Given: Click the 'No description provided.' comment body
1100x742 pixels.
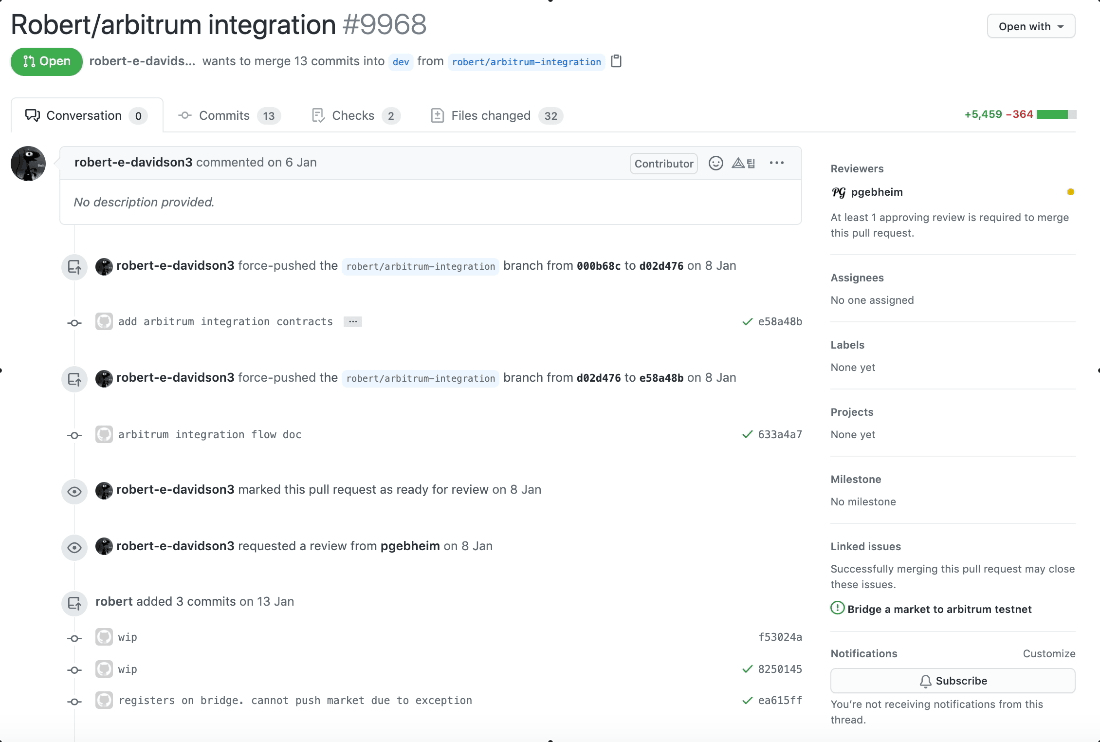Looking at the screenshot, I should point(144,202).
